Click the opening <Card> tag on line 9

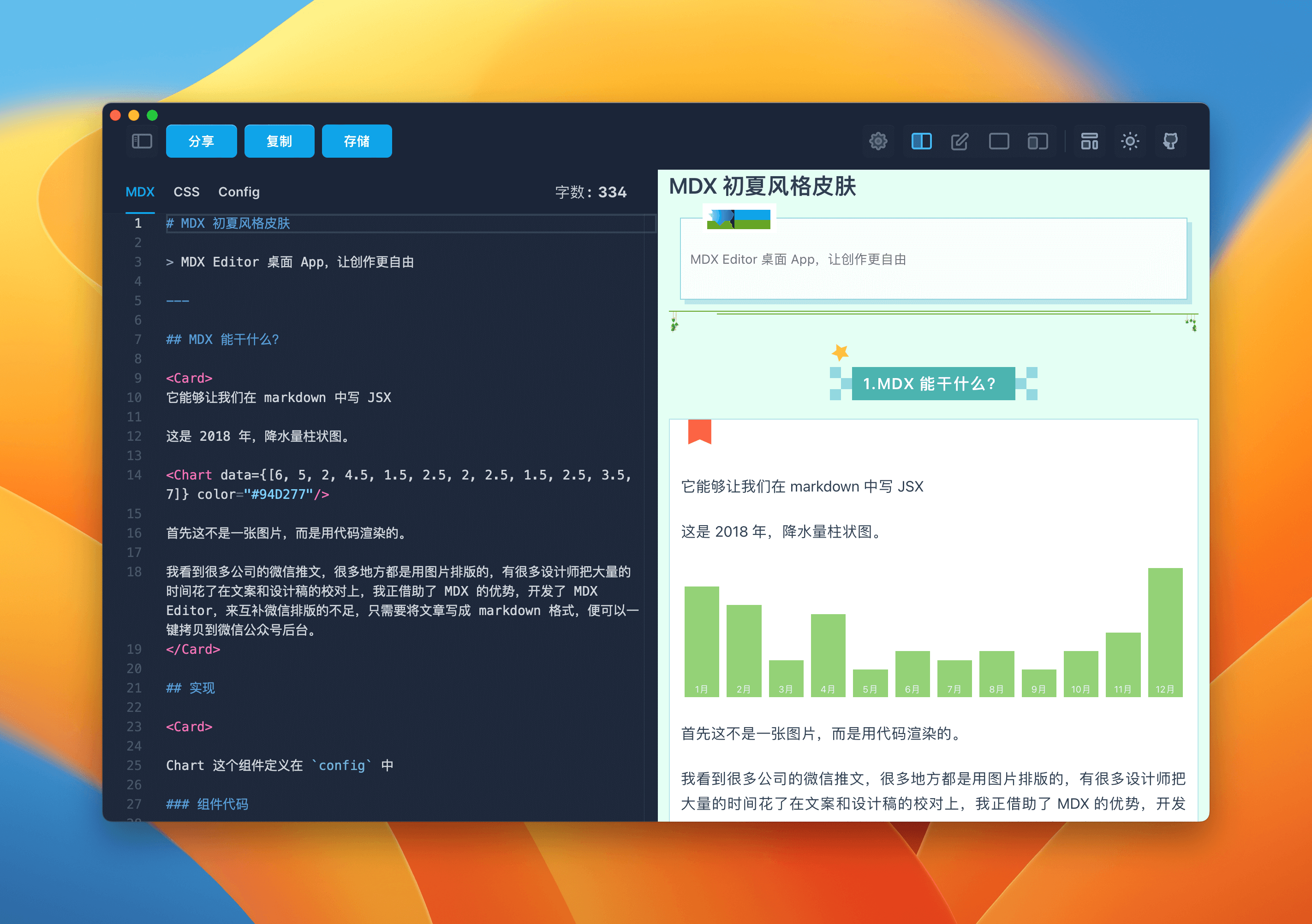pos(189,378)
